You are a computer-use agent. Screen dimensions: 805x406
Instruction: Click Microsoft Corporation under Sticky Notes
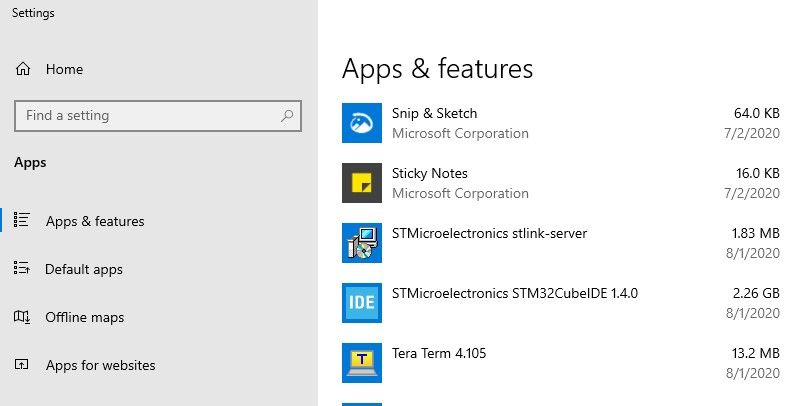pyautogui.click(x=460, y=194)
